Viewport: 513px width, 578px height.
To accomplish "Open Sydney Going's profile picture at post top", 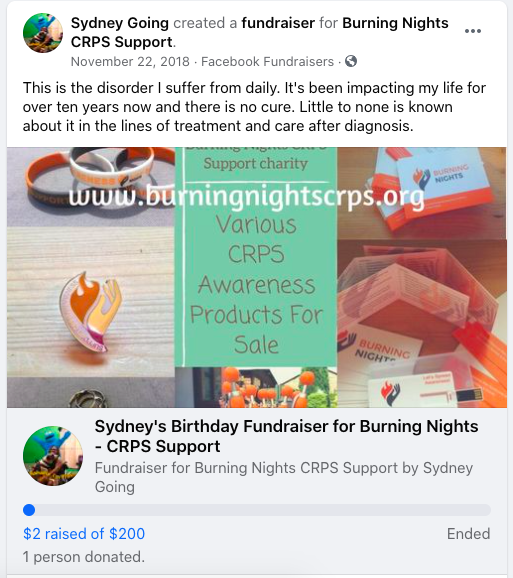I will click(x=43, y=33).
